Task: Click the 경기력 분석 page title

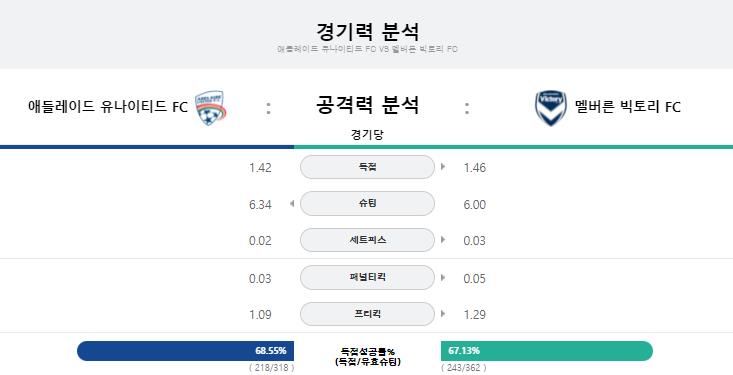Action: pyautogui.click(x=367, y=32)
